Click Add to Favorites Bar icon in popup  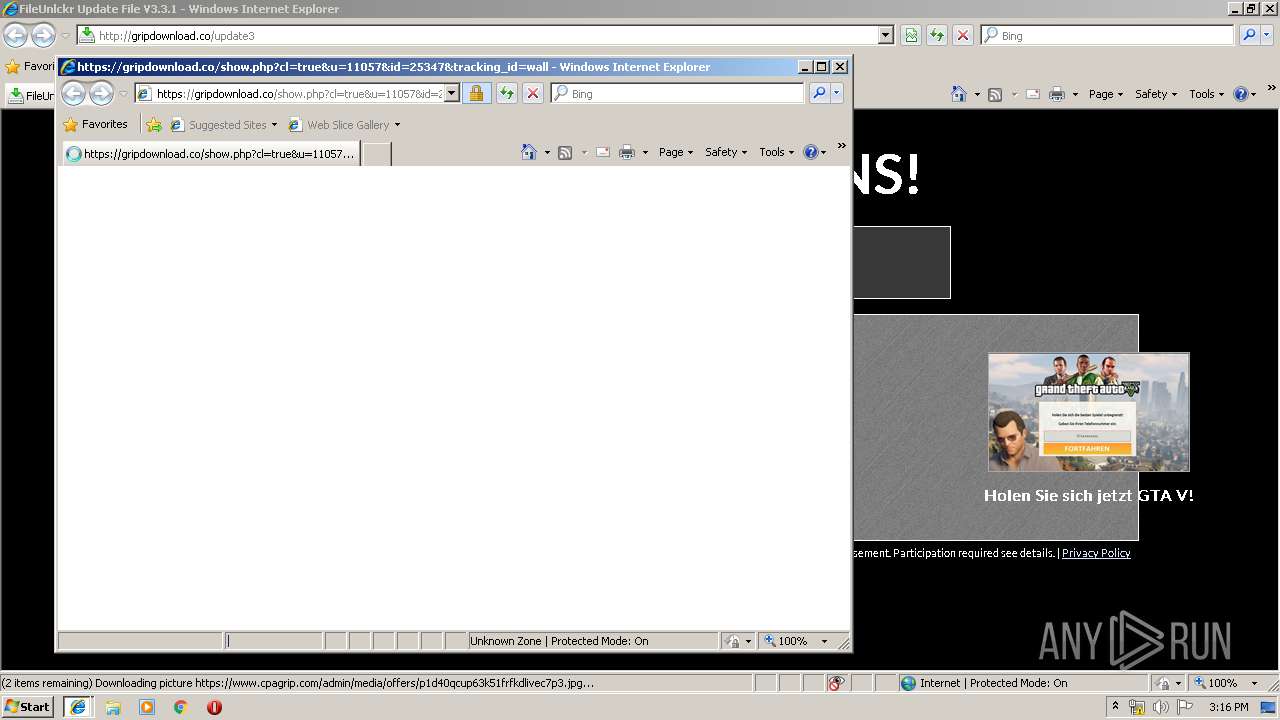click(154, 125)
